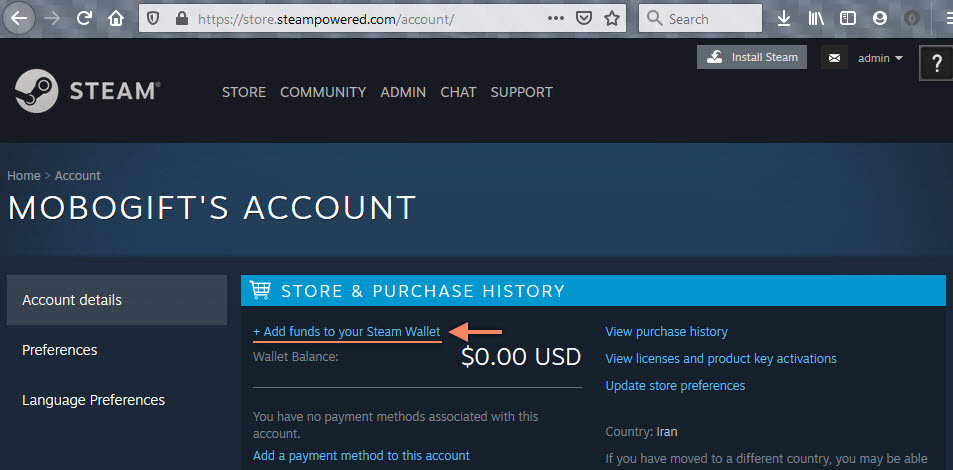
Task: Expand the admin account dropdown
Action: (x=879, y=58)
